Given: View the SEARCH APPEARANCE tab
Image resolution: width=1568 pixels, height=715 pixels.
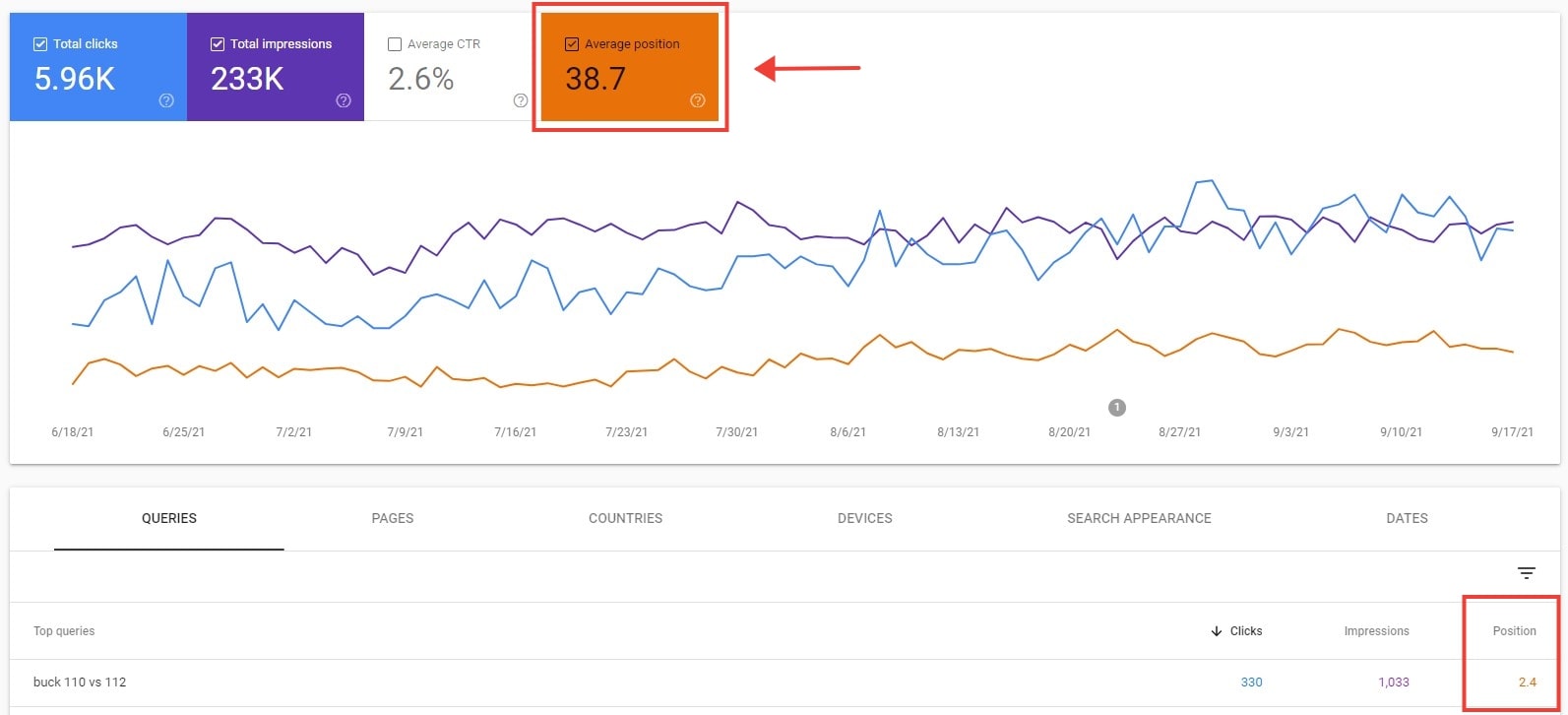Looking at the screenshot, I should [1139, 518].
